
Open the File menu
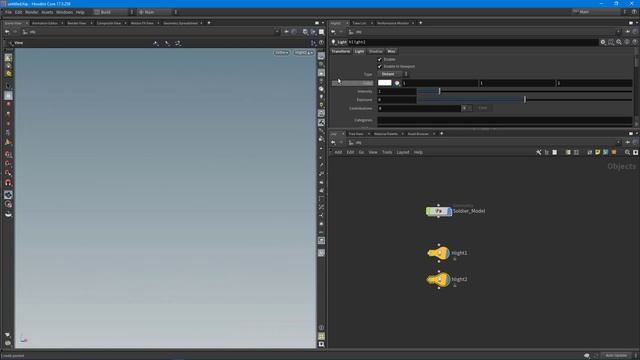coord(9,12)
